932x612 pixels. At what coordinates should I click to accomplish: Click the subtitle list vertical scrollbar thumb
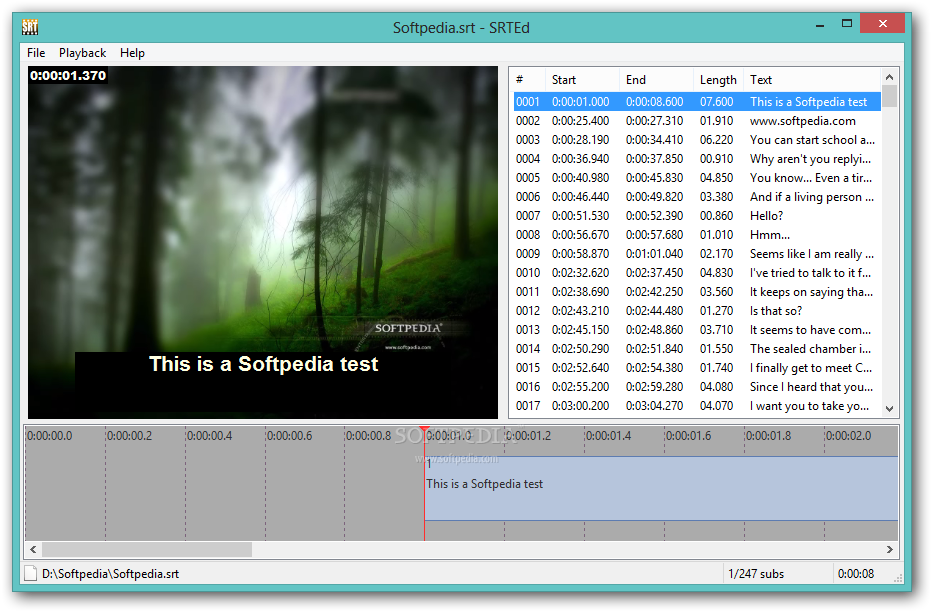(889, 96)
